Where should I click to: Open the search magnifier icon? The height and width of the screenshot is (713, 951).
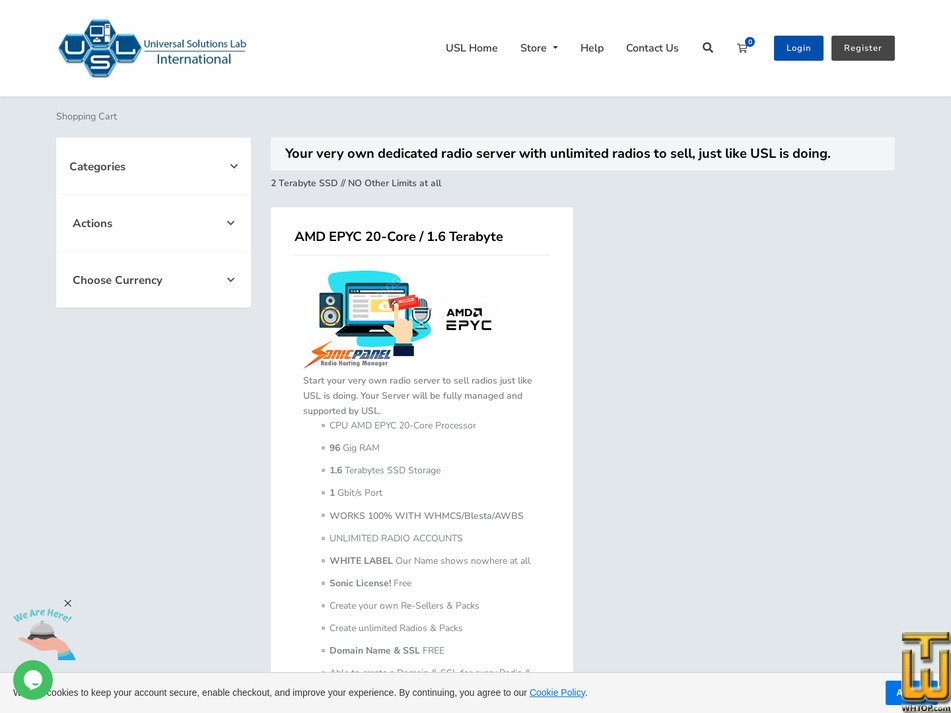708,48
